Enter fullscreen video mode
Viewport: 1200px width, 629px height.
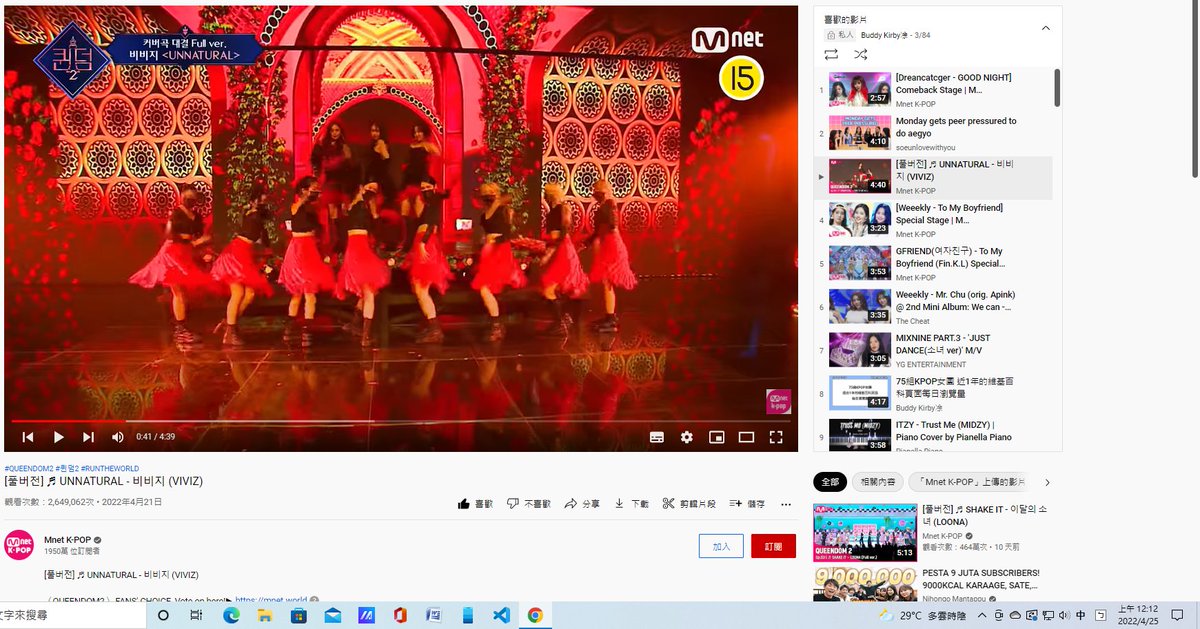coord(776,437)
